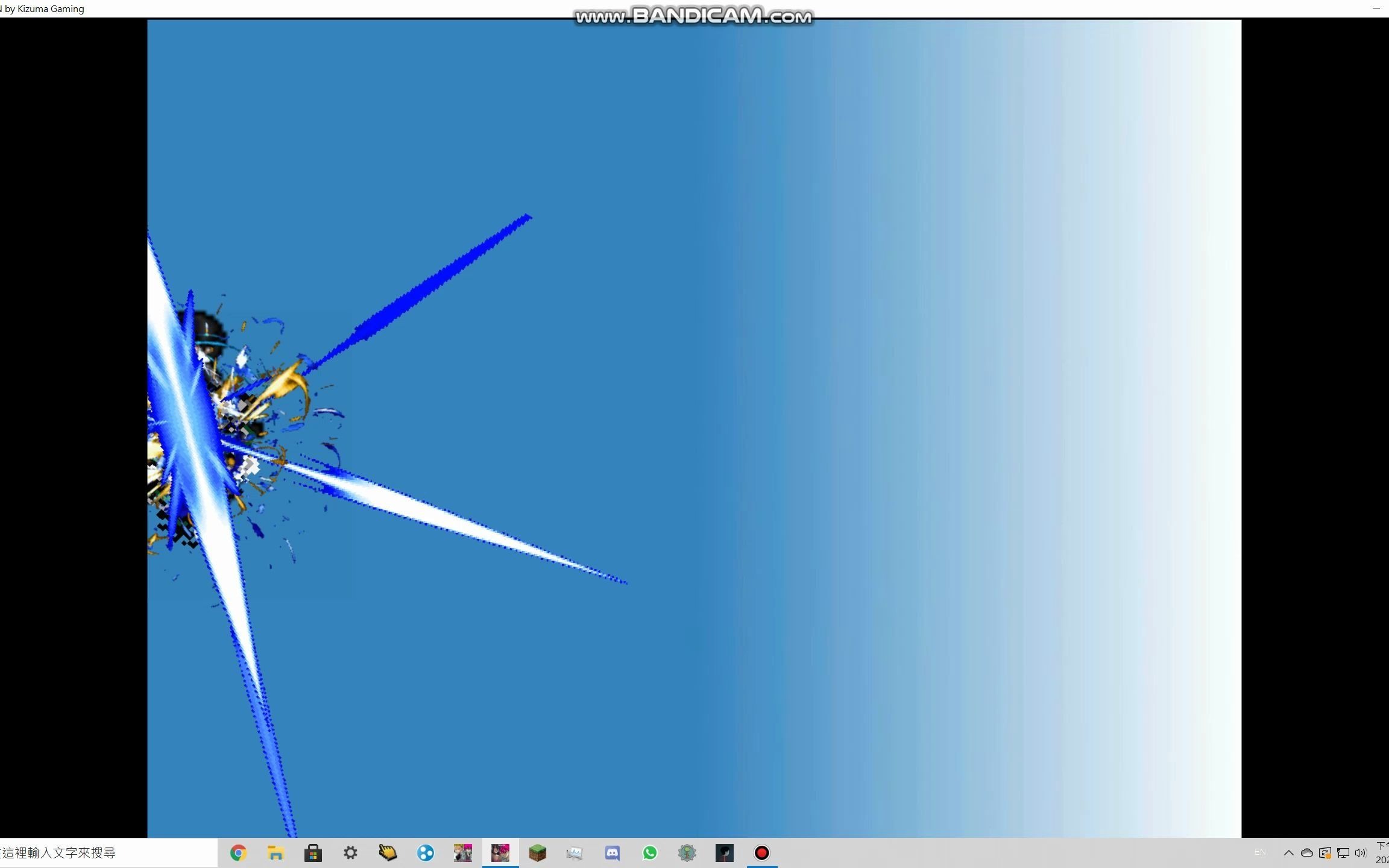Switch to the active pink-haired character game icon

500,853
